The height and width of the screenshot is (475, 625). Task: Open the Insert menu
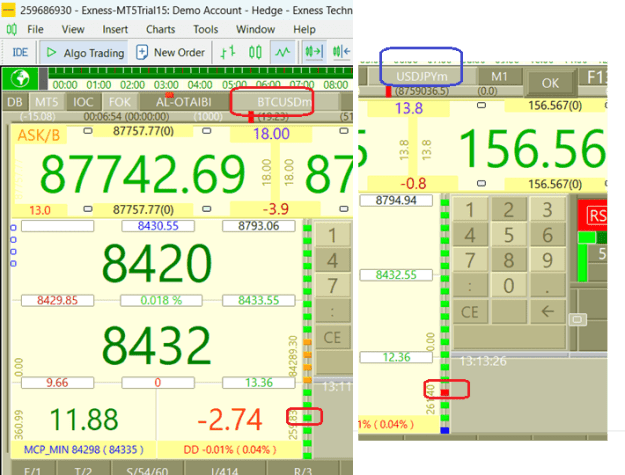tap(115, 29)
